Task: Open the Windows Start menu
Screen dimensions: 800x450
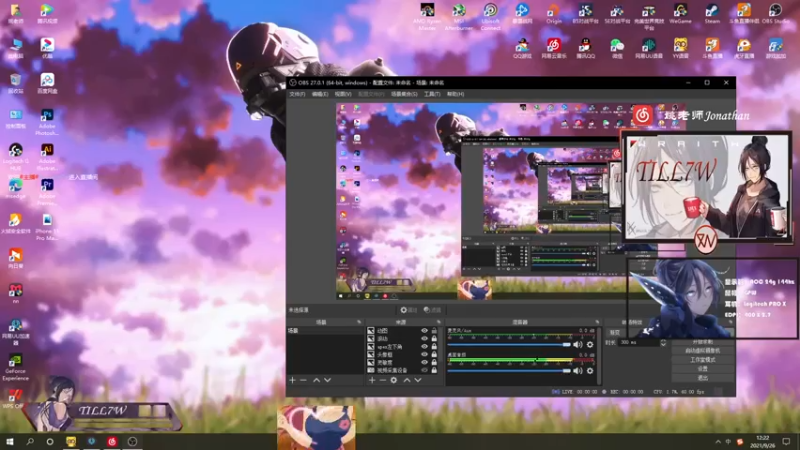Action: tap(10, 442)
